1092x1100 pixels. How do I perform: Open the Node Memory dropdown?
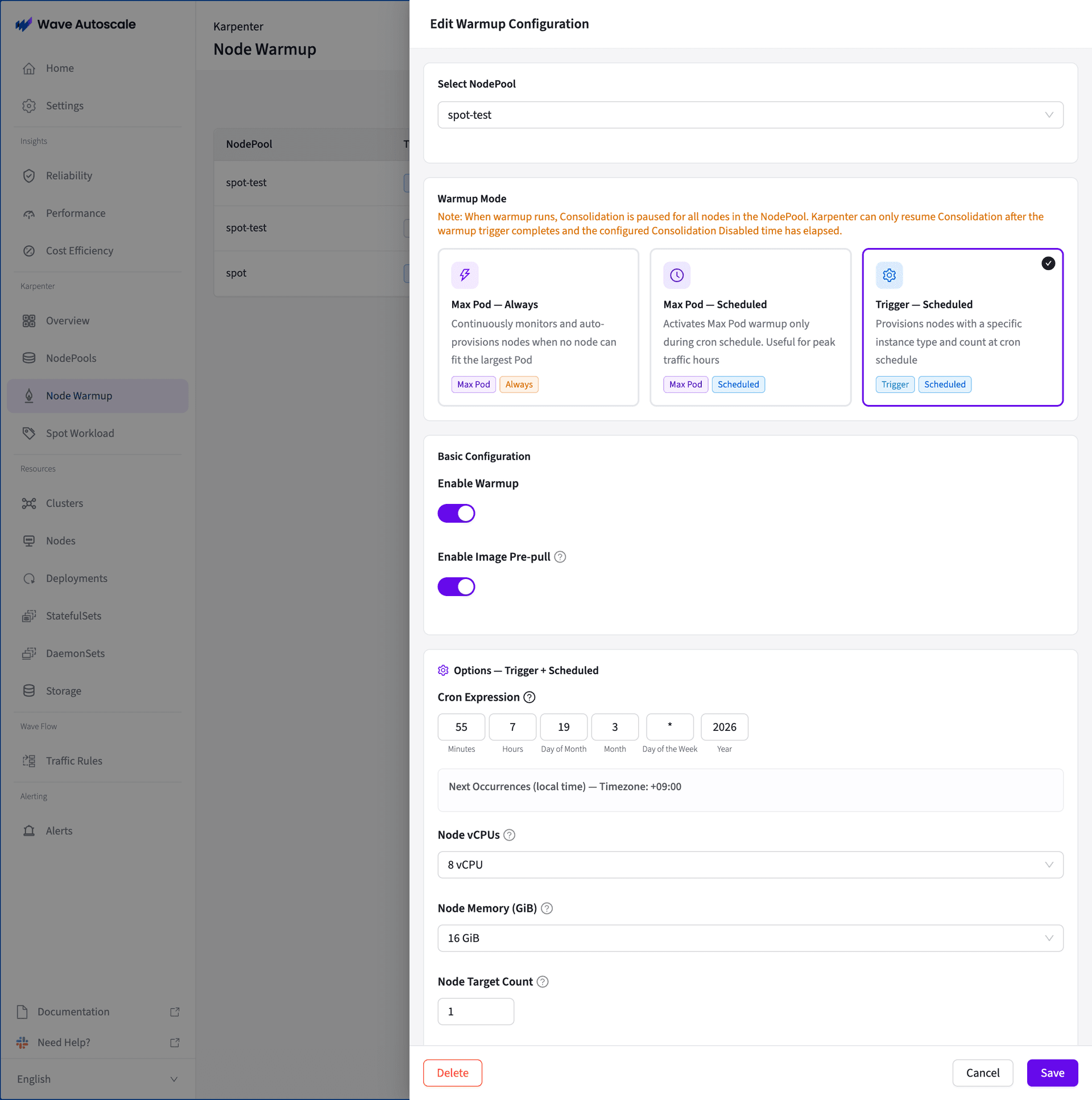pos(751,940)
